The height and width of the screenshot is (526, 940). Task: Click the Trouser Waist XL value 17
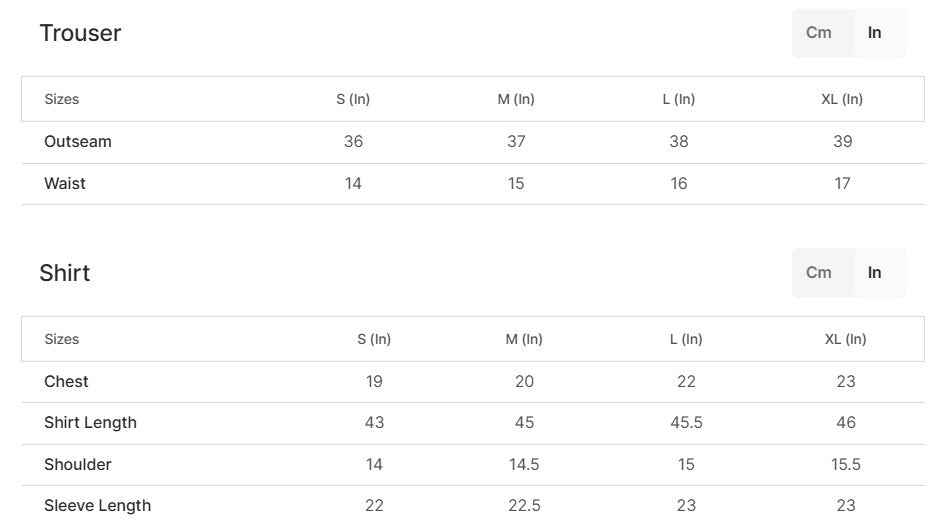(x=842, y=184)
